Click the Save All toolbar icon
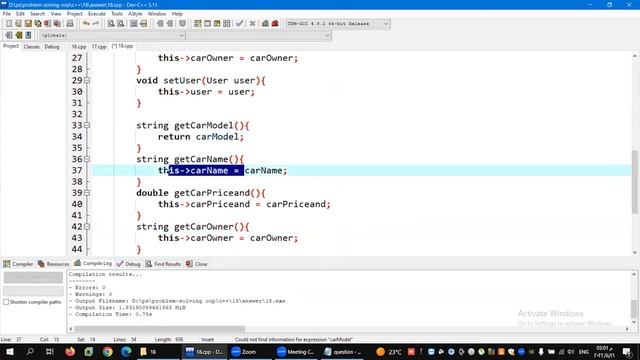 [x=38, y=24]
